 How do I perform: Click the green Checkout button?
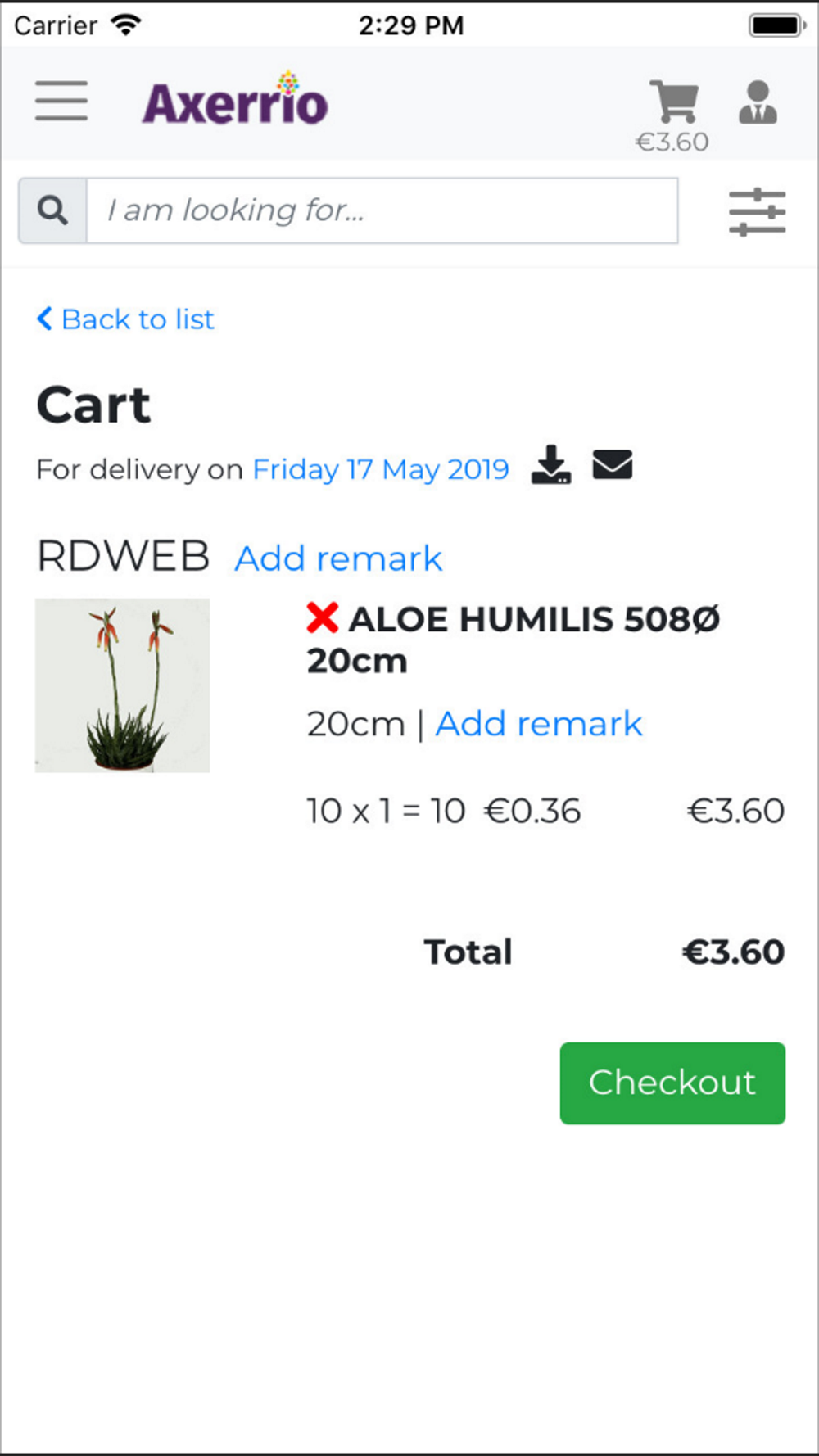(x=672, y=1083)
